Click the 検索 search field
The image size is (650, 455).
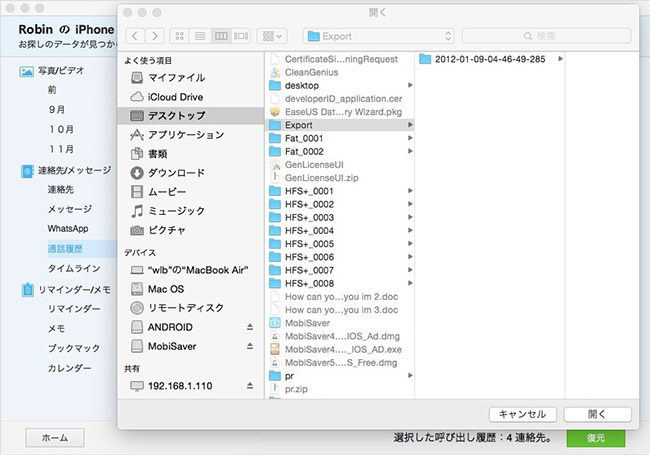pos(546,36)
